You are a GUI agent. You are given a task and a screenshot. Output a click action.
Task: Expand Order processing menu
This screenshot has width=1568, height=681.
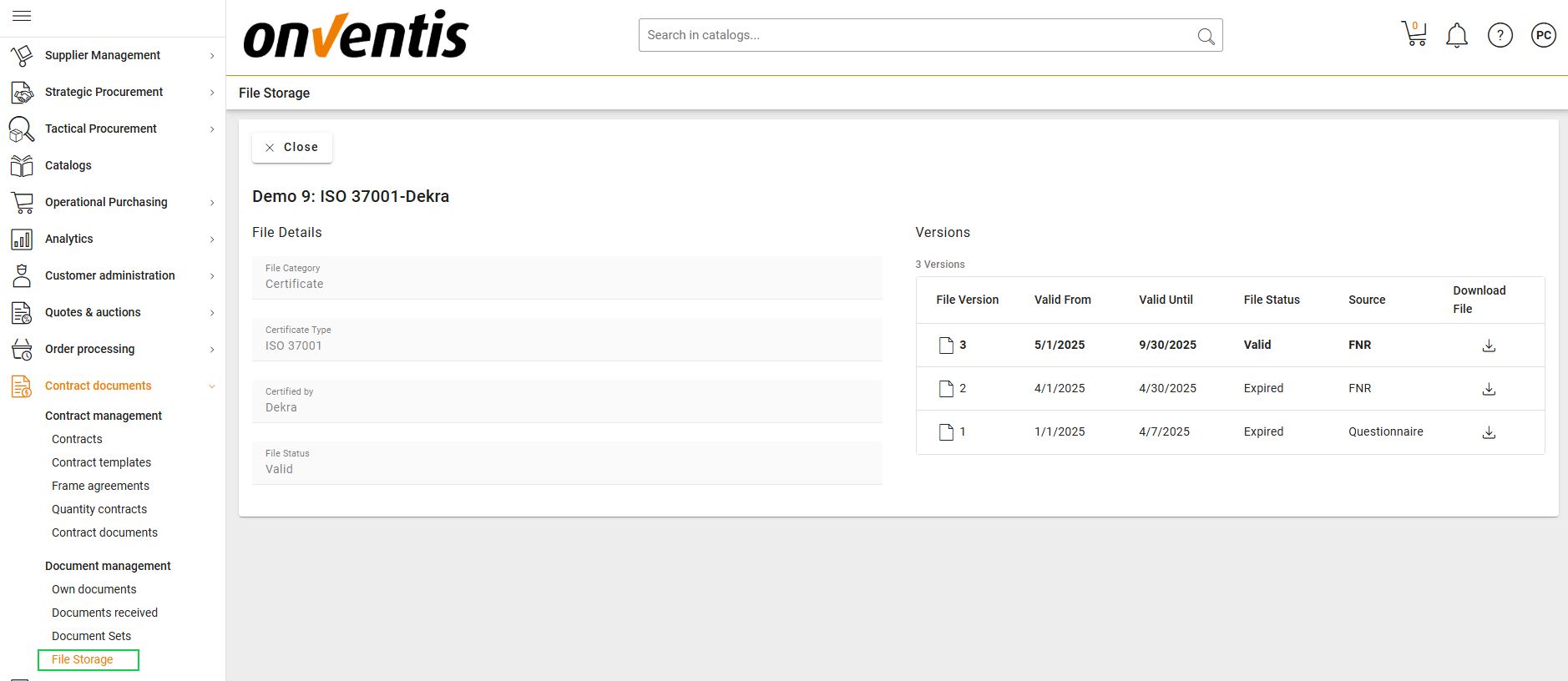click(112, 349)
